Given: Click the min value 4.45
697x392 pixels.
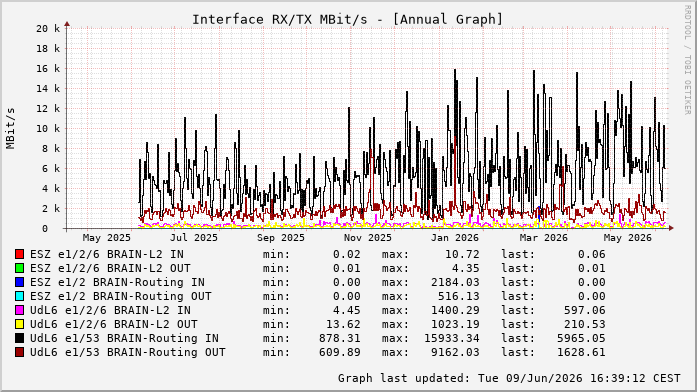Looking at the screenshot, I should pyautogui.click(x=347, y=310).
